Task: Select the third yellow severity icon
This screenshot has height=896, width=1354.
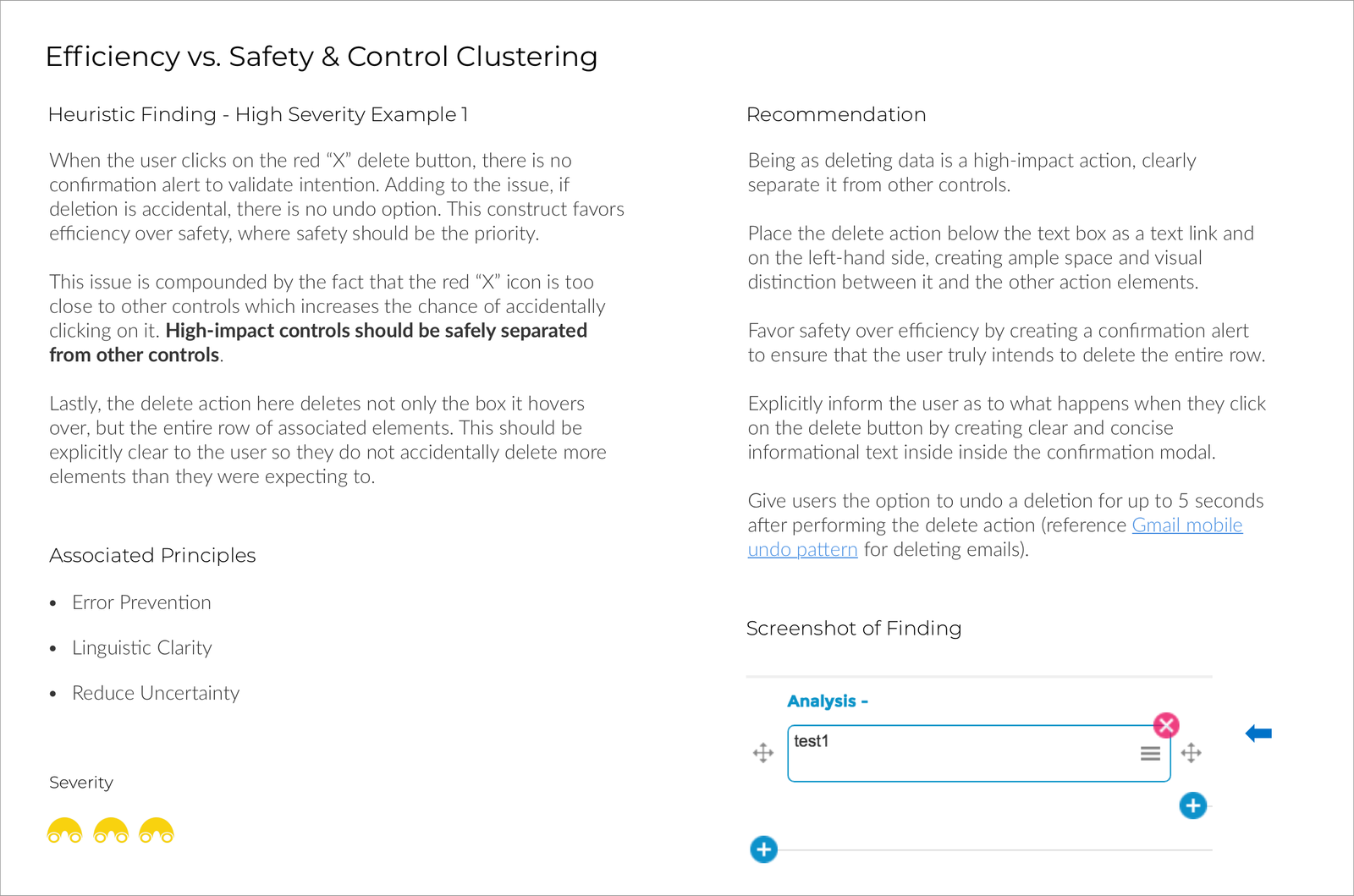Action: (x=157, y=831)
